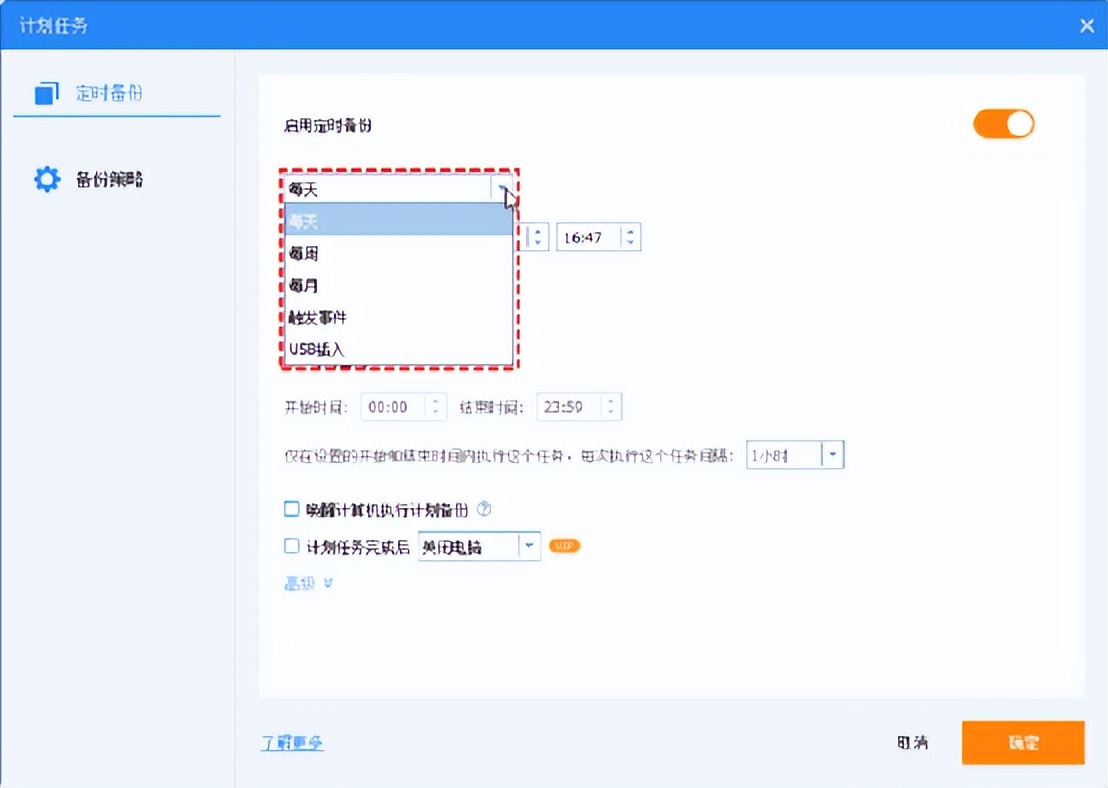Click the 备份策略 gear icon
Screen dimensions: 1108x788
point(46,178)
